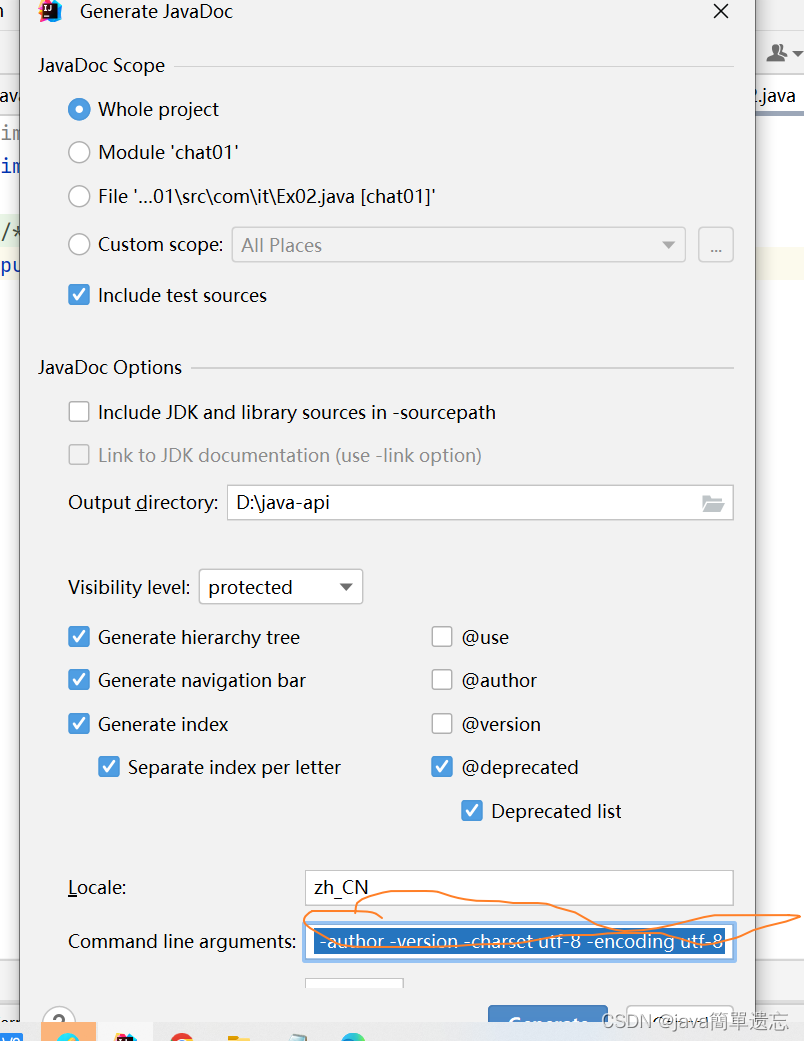Enable the @author checkbox
The width and height of the screenshot is (804, 1041).
click(x=442, y=680)
